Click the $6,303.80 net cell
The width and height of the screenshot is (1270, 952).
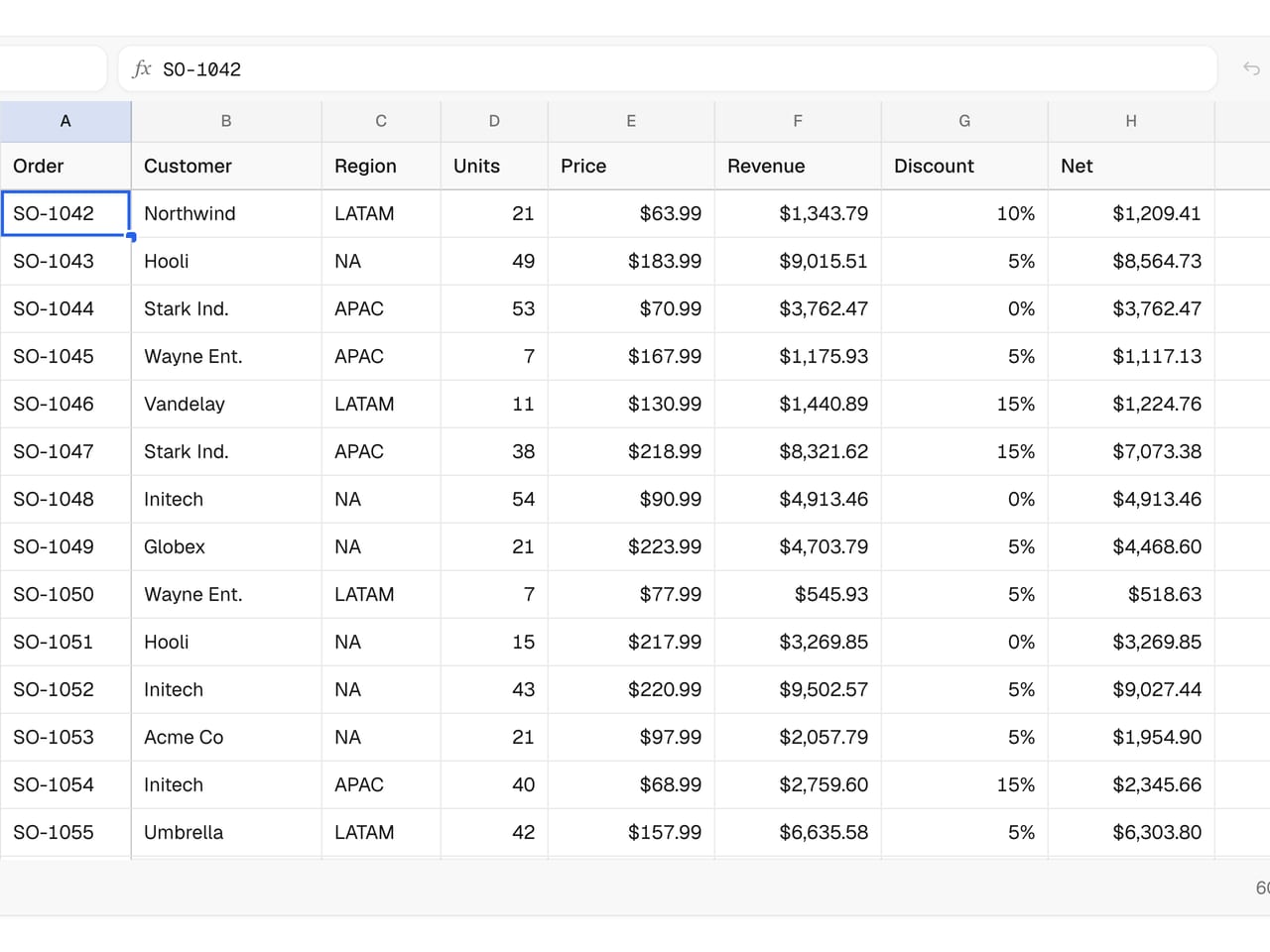pyautogui.click(x=1131, y=832)
